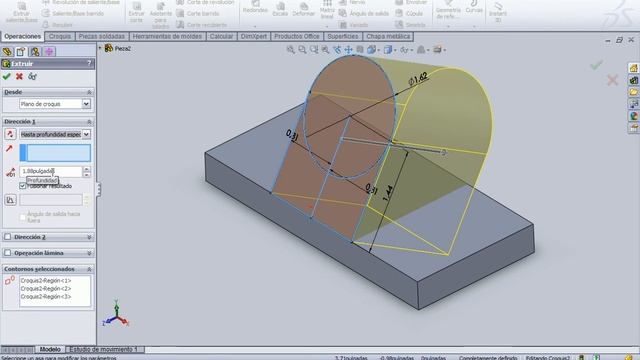
Task: Expand the Pieza2 flyout tree arrow
Action: pyautogui.click(x=100, y=48)
